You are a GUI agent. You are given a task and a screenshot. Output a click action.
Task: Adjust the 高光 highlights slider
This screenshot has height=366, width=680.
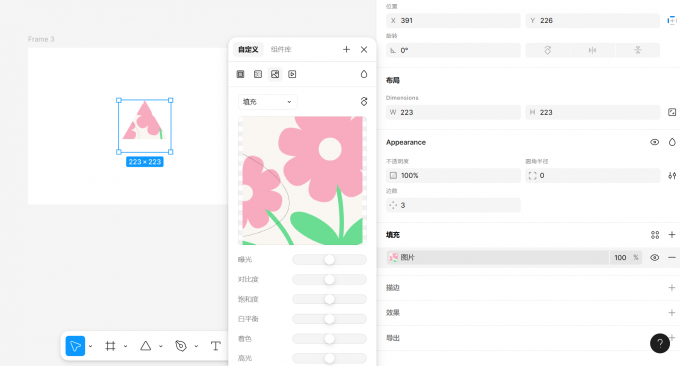pos(329,358)
